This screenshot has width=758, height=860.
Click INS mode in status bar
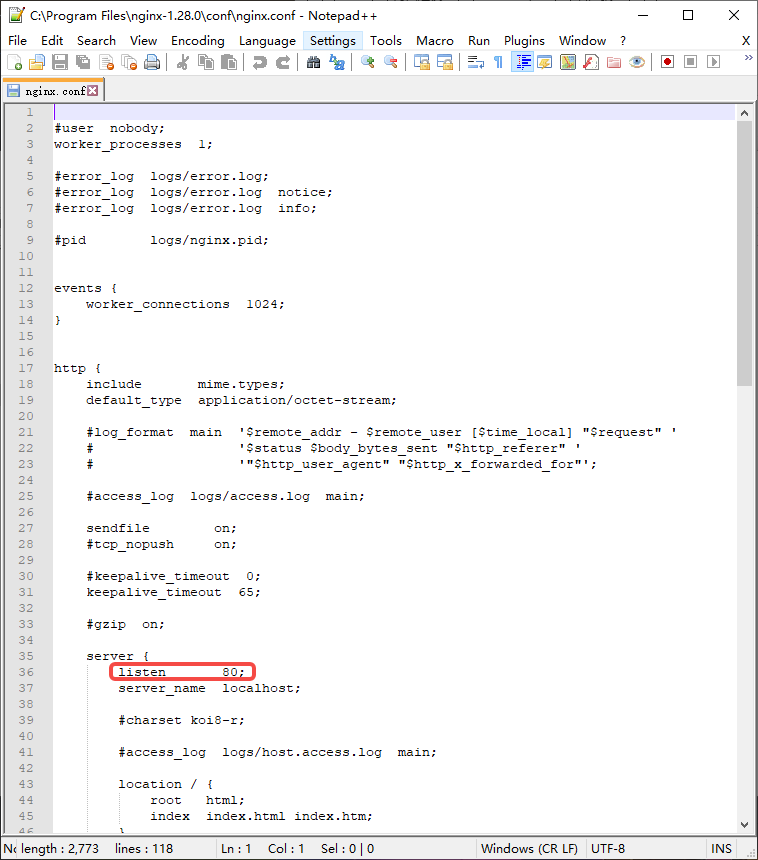pyautogui.click(x=721, y=848)
